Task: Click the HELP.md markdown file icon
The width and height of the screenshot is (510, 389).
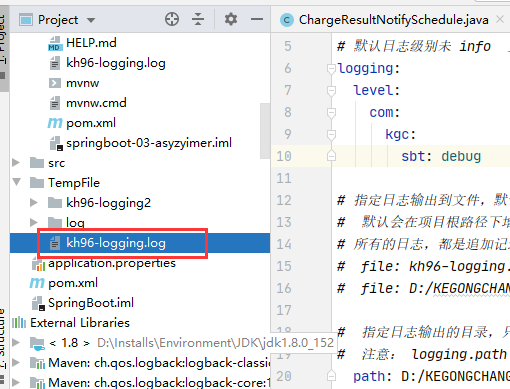Action: (x=55, y=44)
